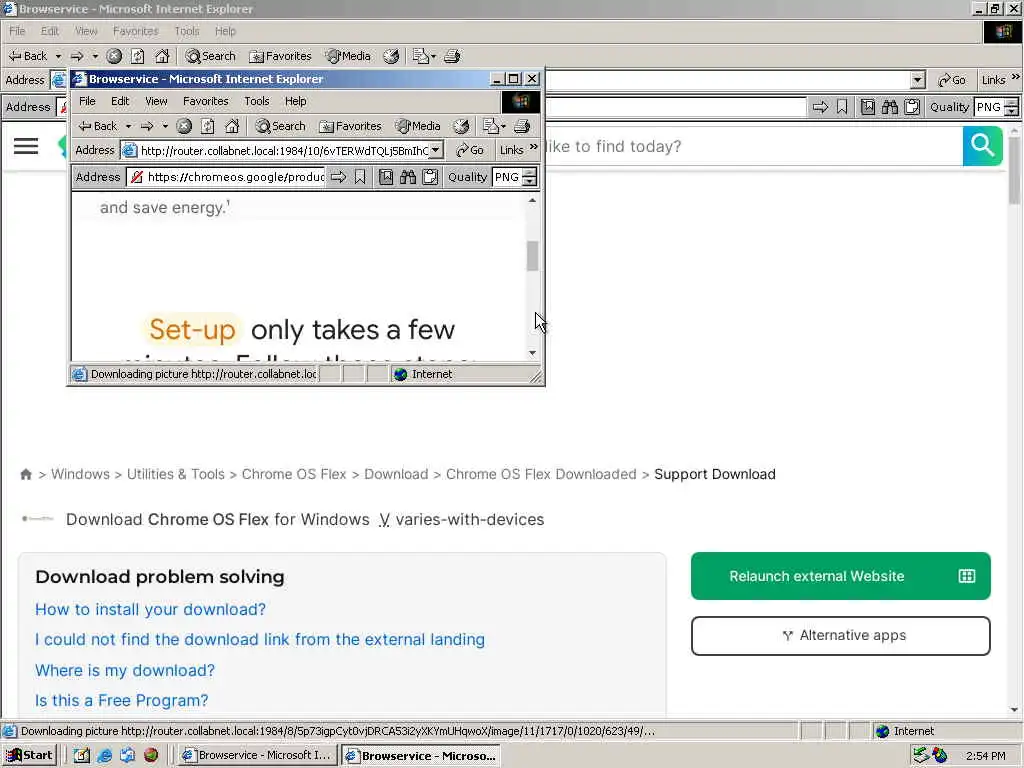The image size is (1024, 768).
Task: Click Browservice bookmark icon in back window
Action: (842, 107)
